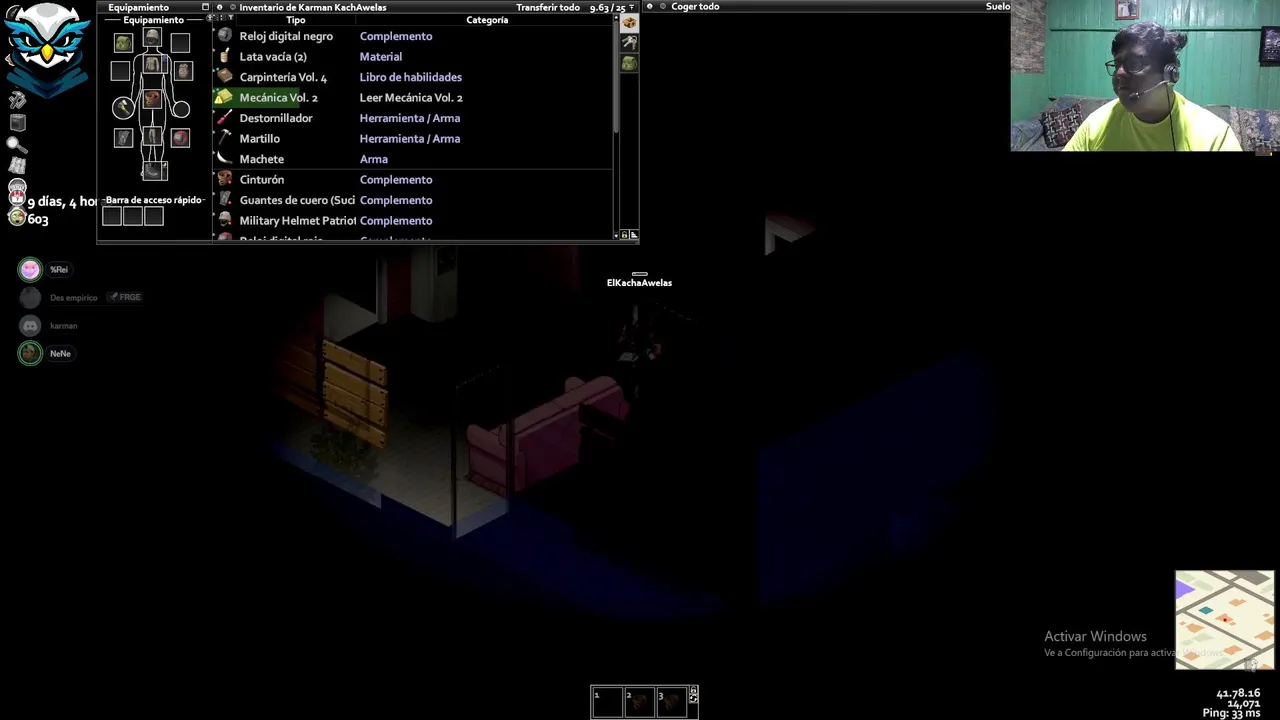The height and width of the screenshot is (720, 1280).
Task: Select the Cinturón item row
Action: pyautogui.click(x=413, y=179)
